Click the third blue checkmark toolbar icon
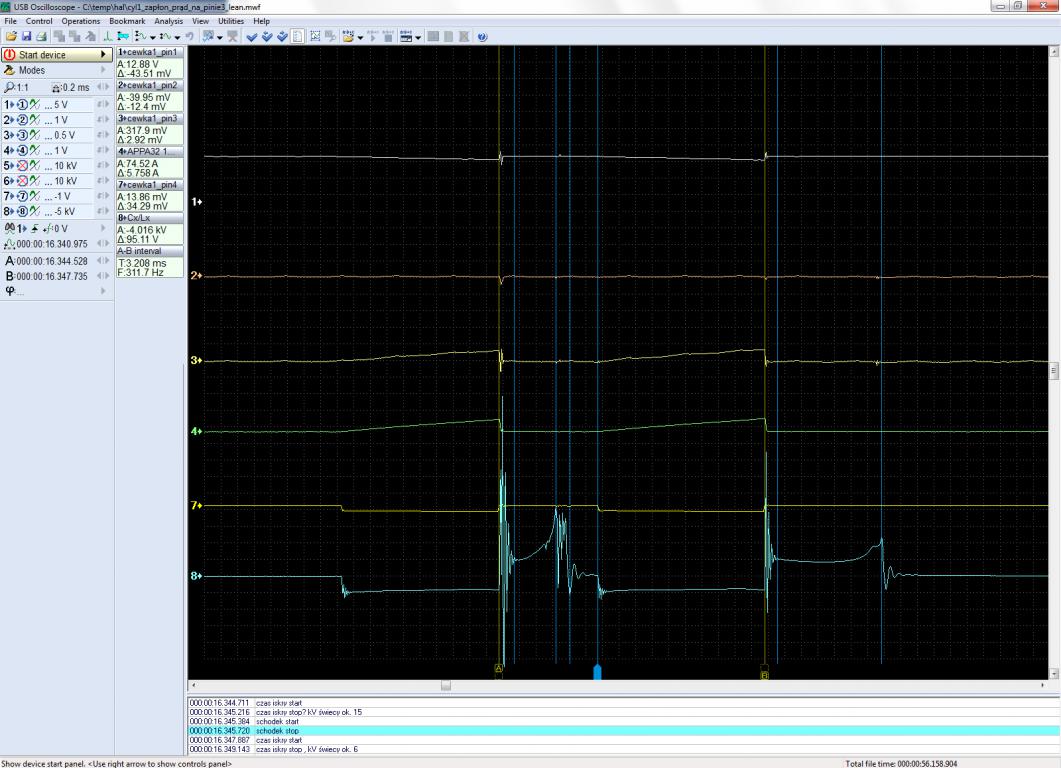This screenshot has width=1061, height=768. coord(282,37)
